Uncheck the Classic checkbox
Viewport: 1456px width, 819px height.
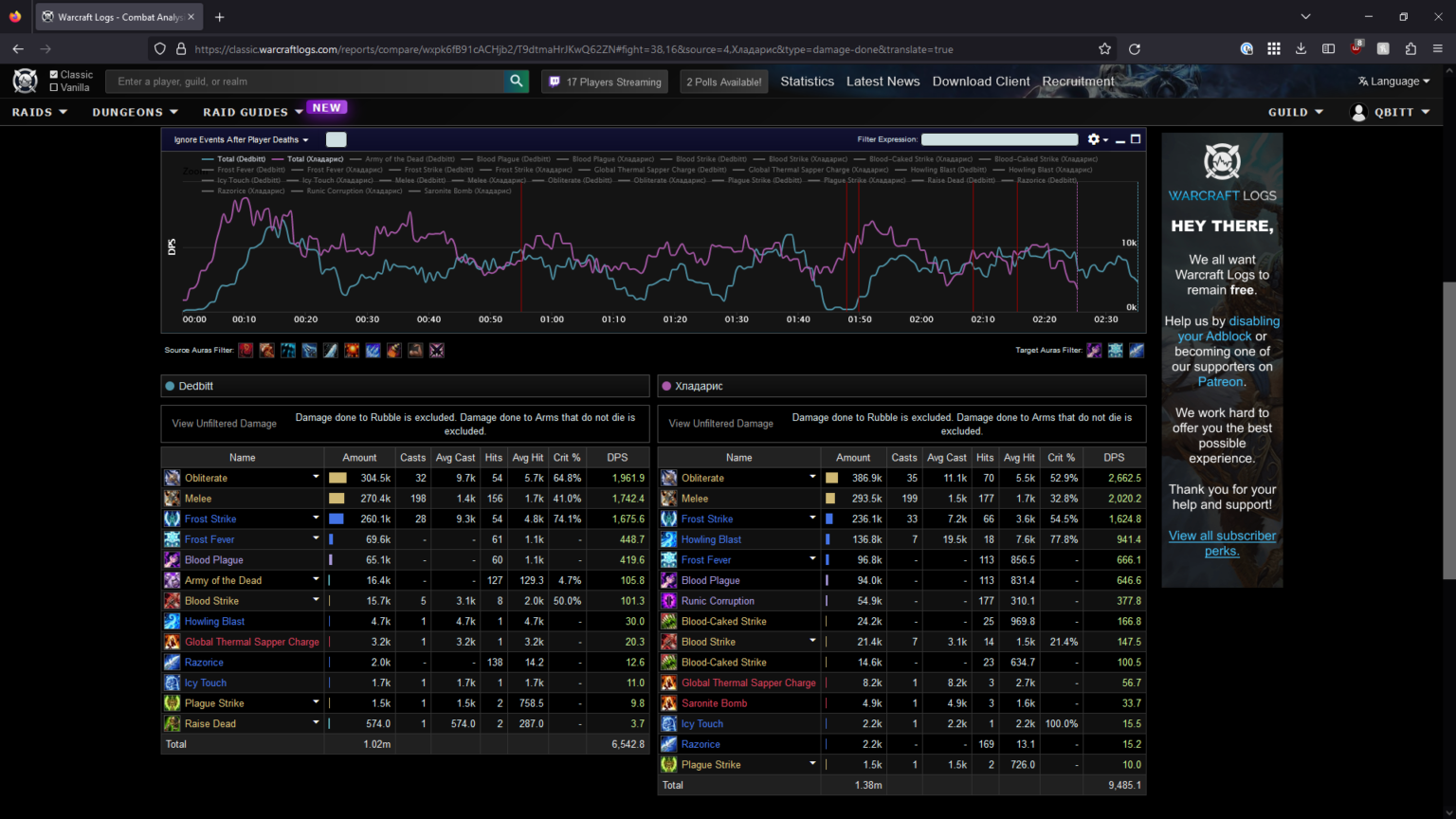tap(54, 74)
